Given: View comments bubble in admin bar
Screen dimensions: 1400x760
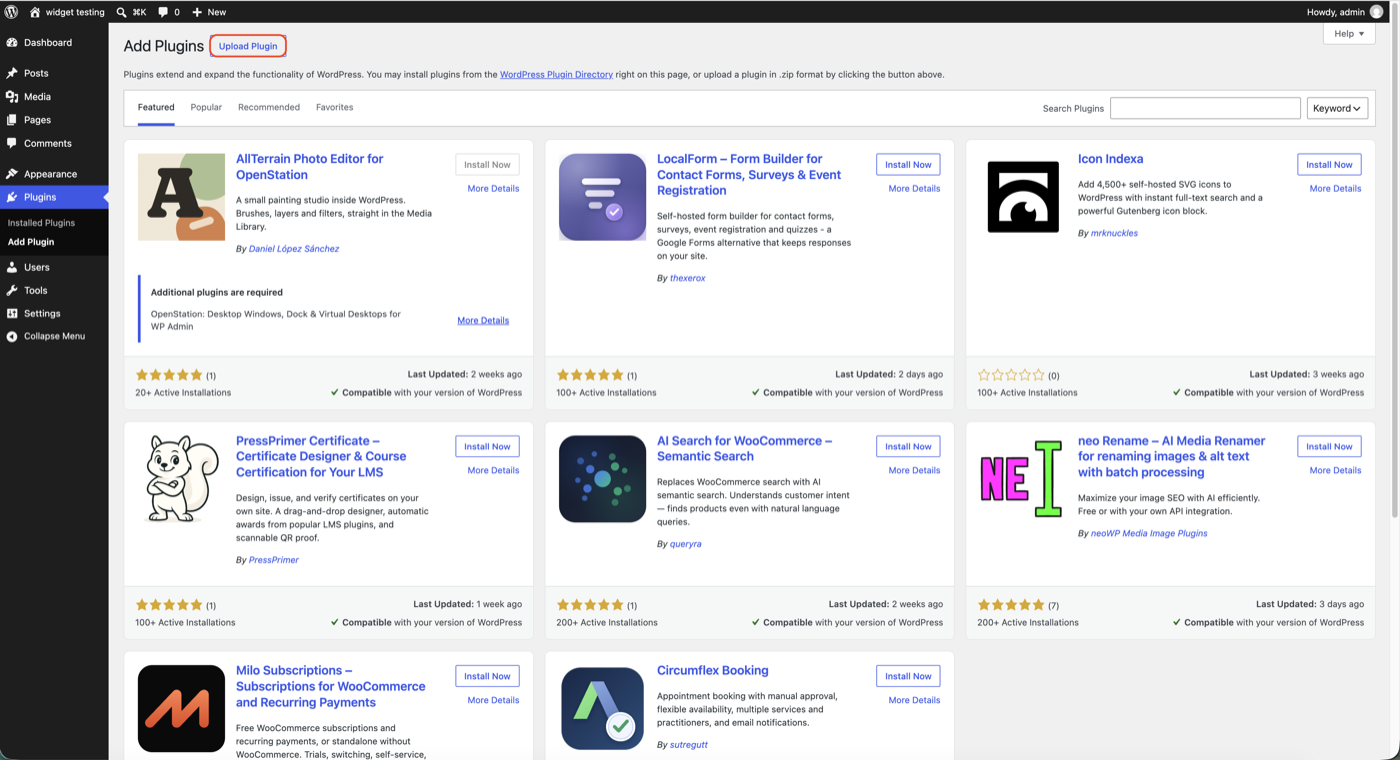Looking at the screenshot, I should [x=163, y=12].
